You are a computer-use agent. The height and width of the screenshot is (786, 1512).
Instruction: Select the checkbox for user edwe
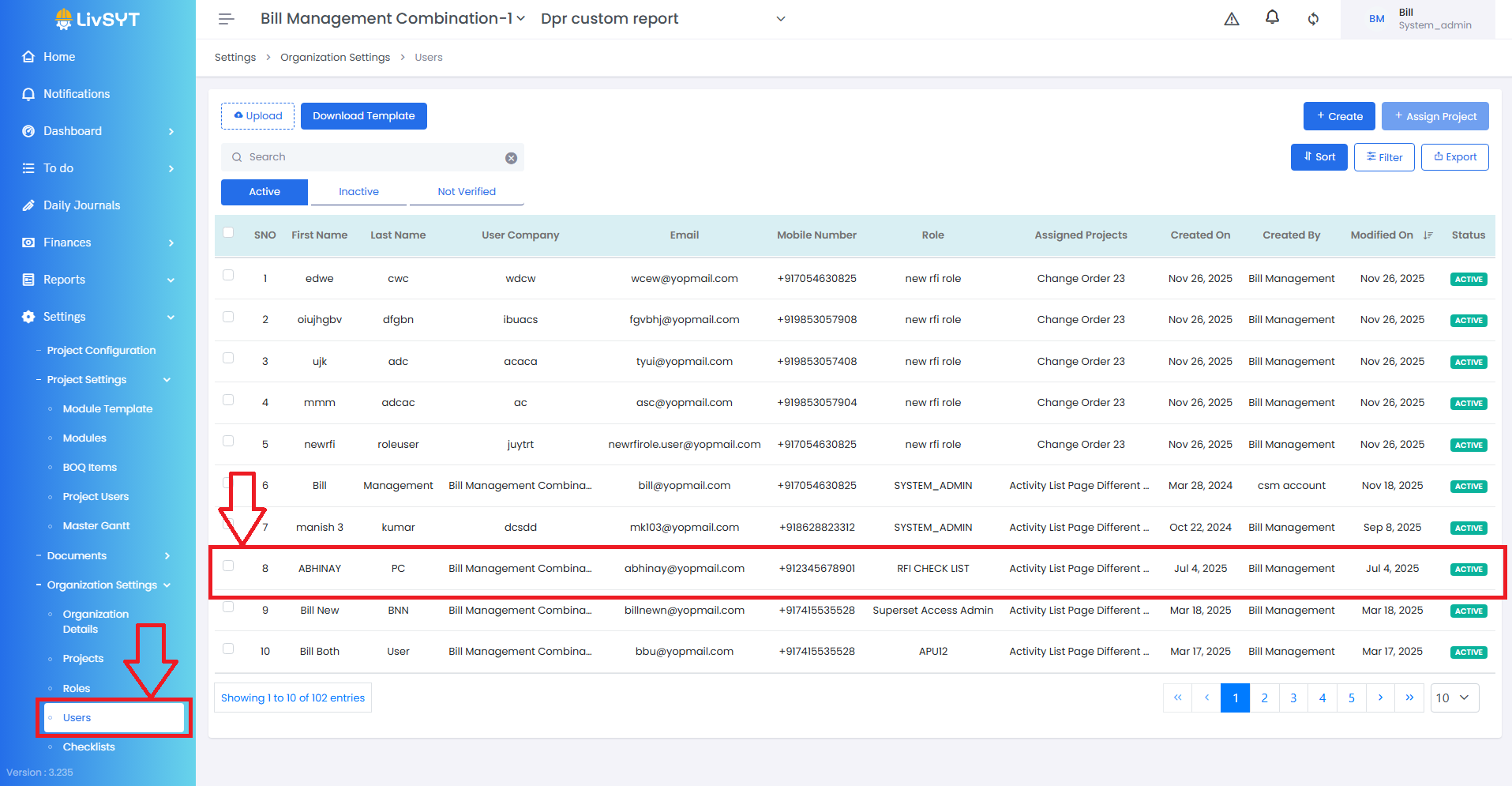click(228, 276)
